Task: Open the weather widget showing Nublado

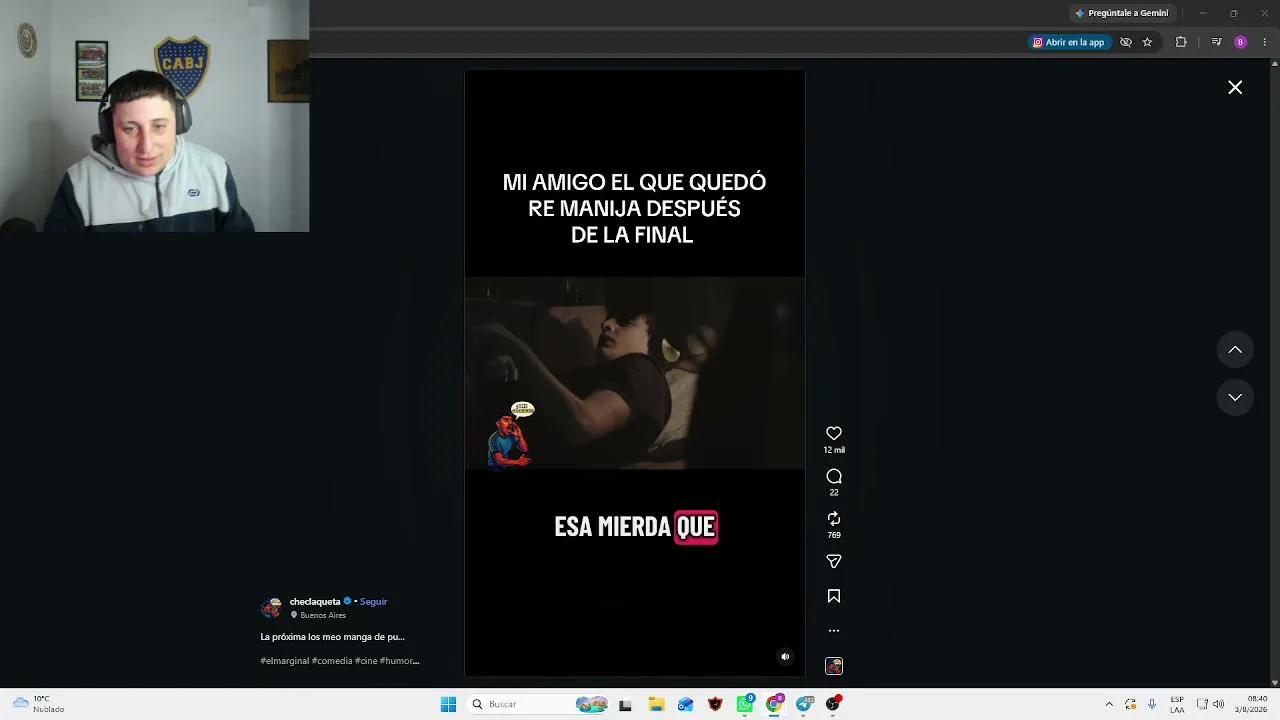Action: click(x=40, y=704)
